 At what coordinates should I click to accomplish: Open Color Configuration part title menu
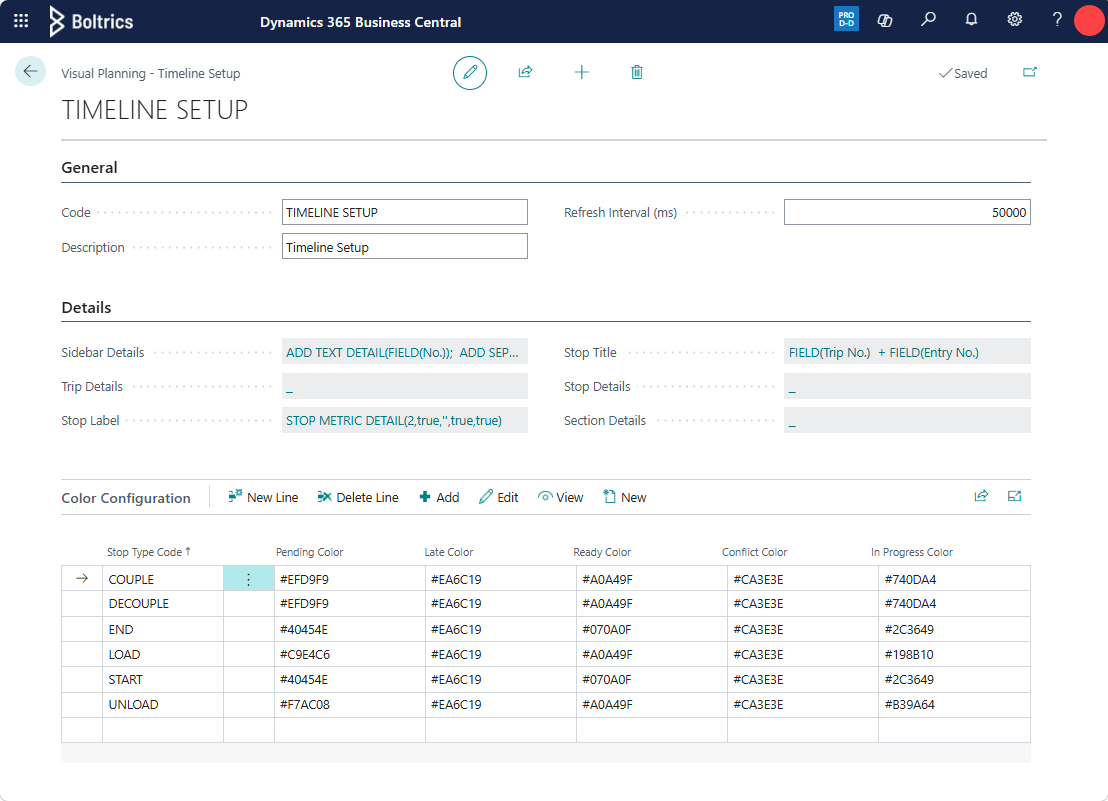click(x=126, y=498)
